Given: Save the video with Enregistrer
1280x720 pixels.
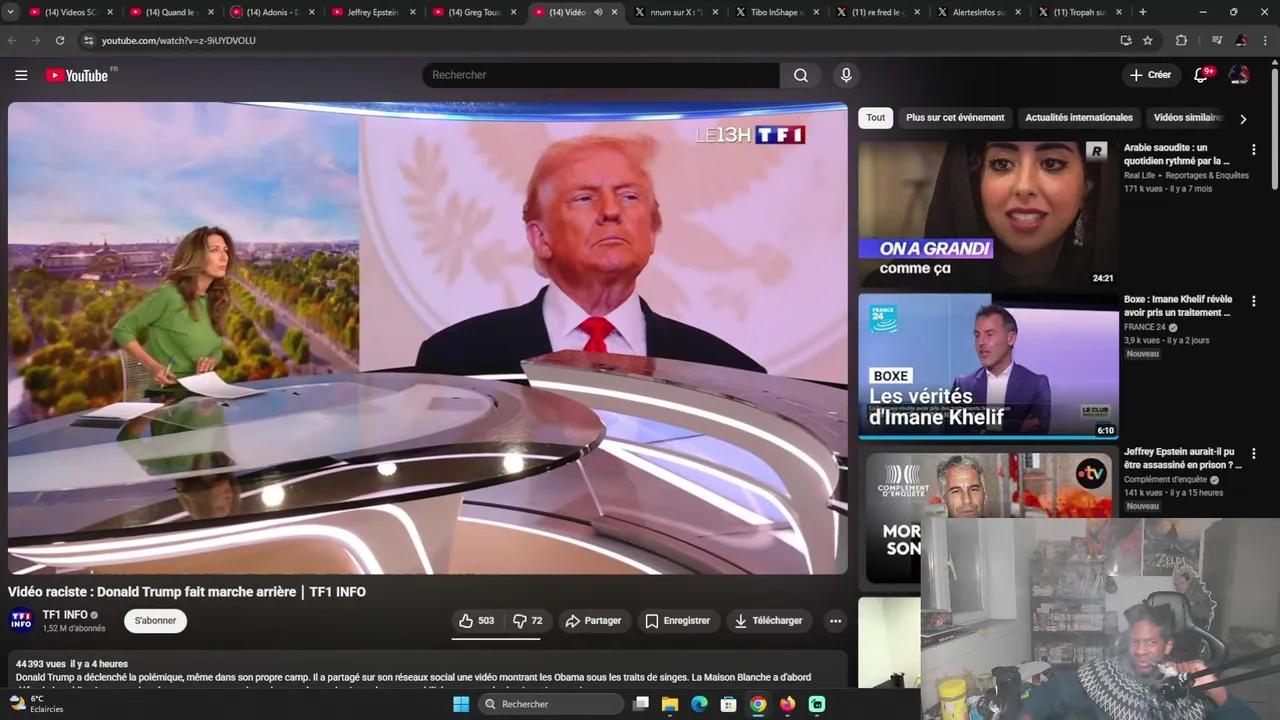Looking at the screenshot, I should click(x=677, y=621).
